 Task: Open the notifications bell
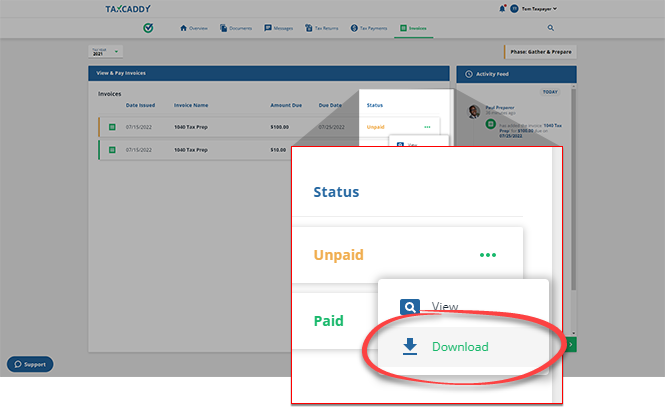pos(502,8)
